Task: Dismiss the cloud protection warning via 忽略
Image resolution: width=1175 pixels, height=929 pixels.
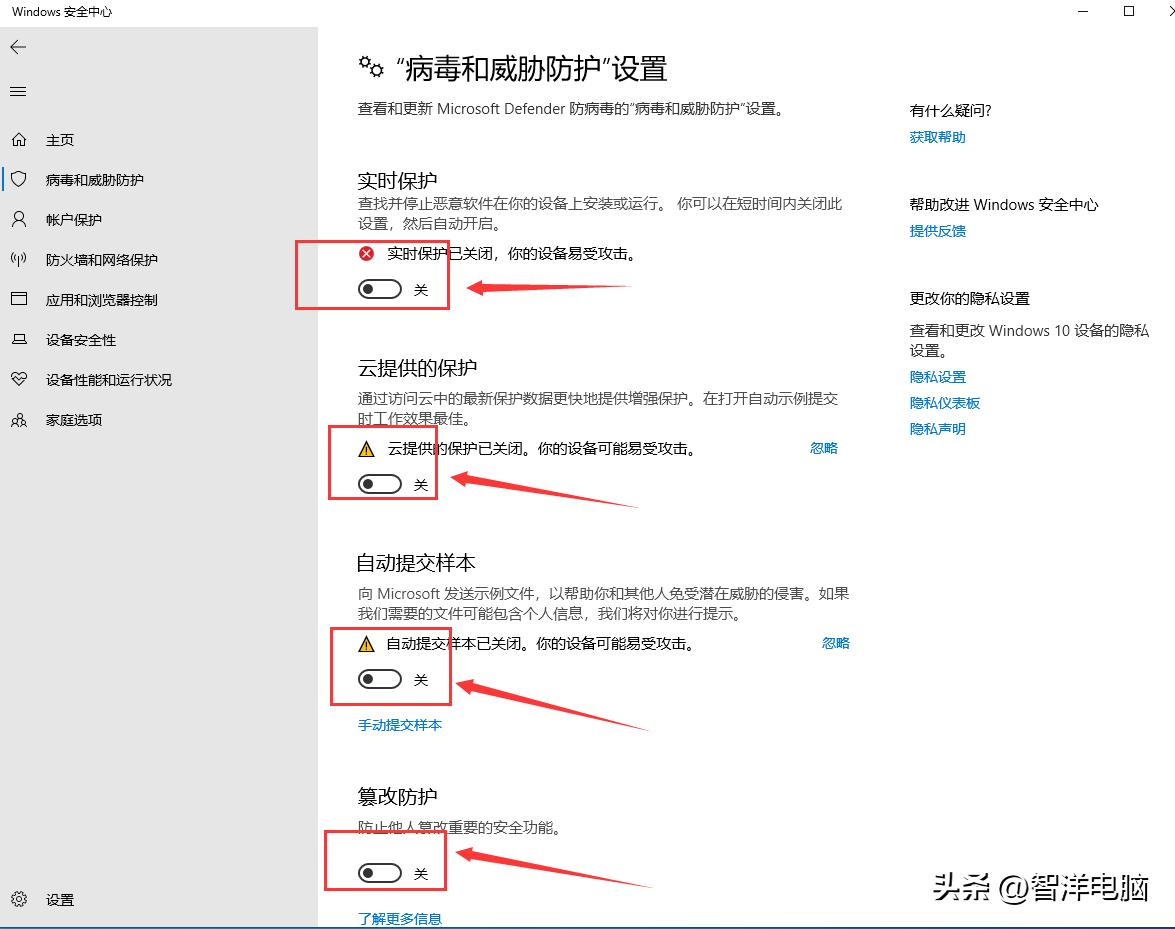Action: pyautogui.click(x=824, y=448)
